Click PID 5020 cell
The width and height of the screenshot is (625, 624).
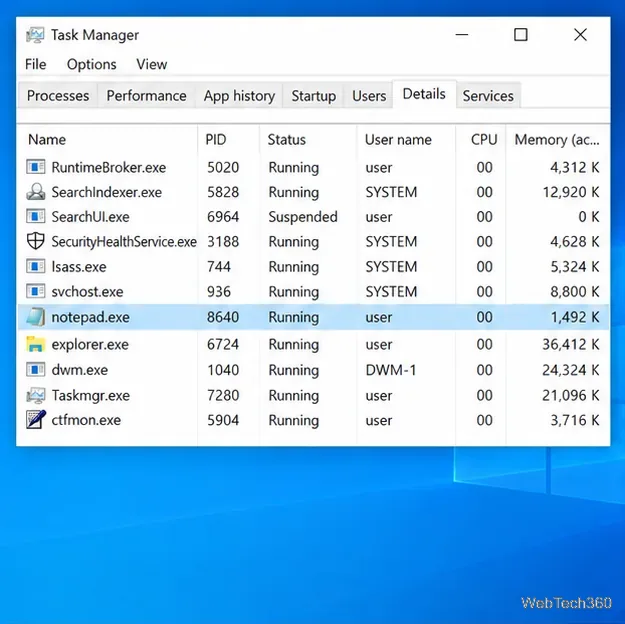pyautogui.click(x=223, y=167)
